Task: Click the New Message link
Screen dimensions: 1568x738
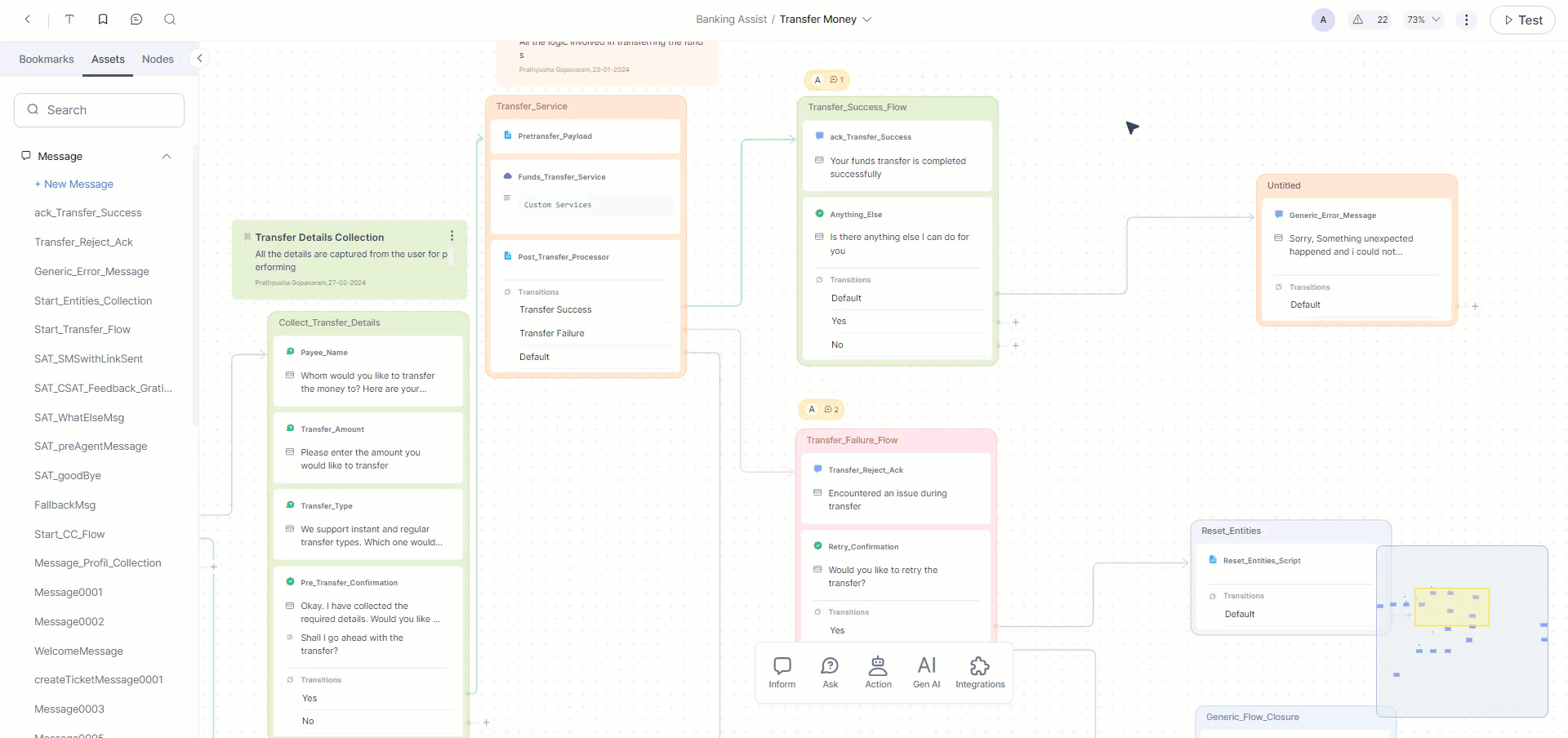Action: (74, 184)
